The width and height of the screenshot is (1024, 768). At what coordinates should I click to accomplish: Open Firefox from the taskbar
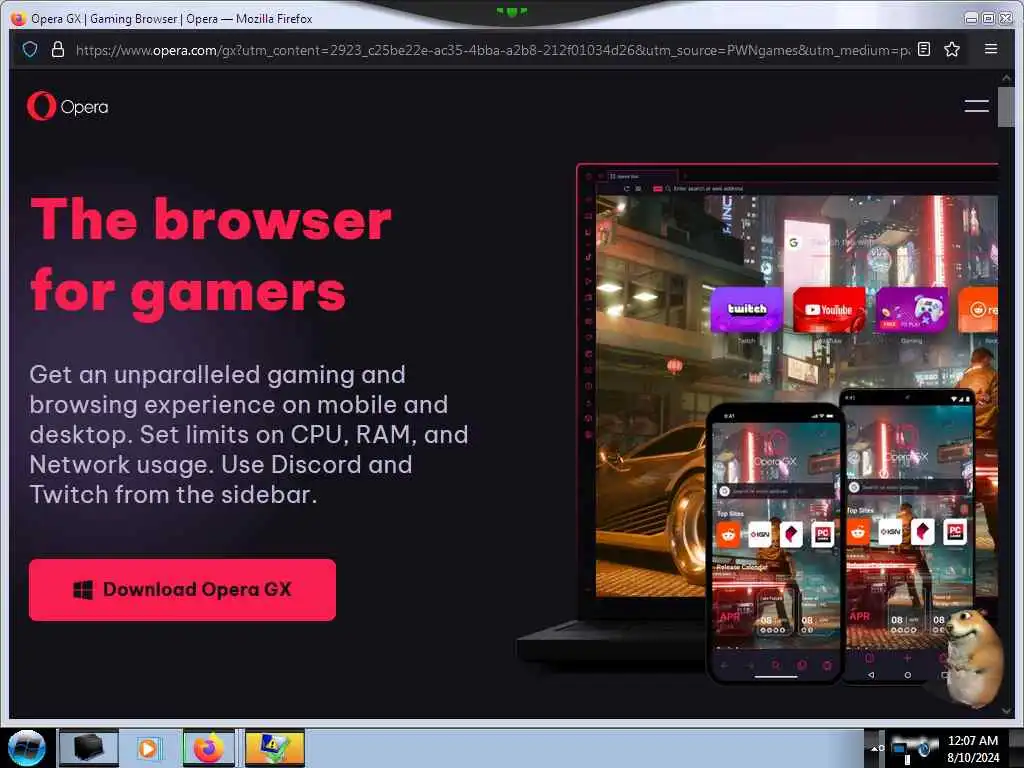(208, 748)
